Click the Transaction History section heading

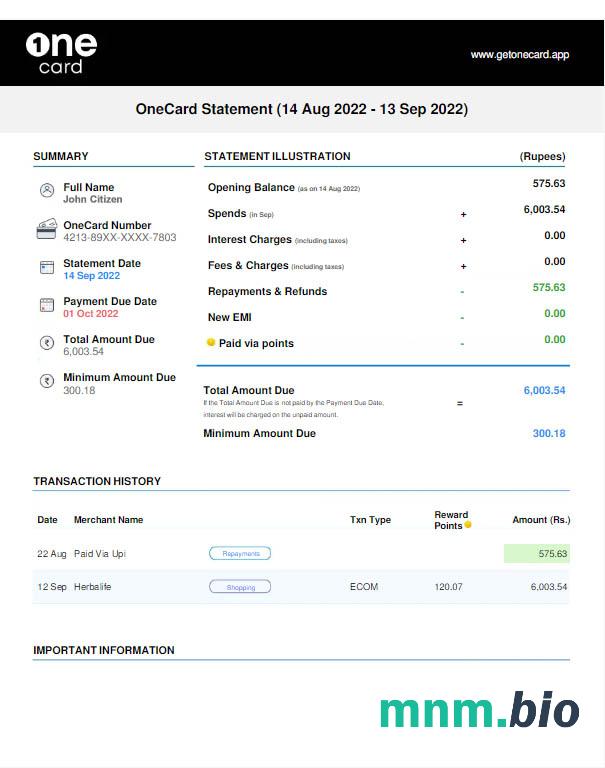pos(97,481)
